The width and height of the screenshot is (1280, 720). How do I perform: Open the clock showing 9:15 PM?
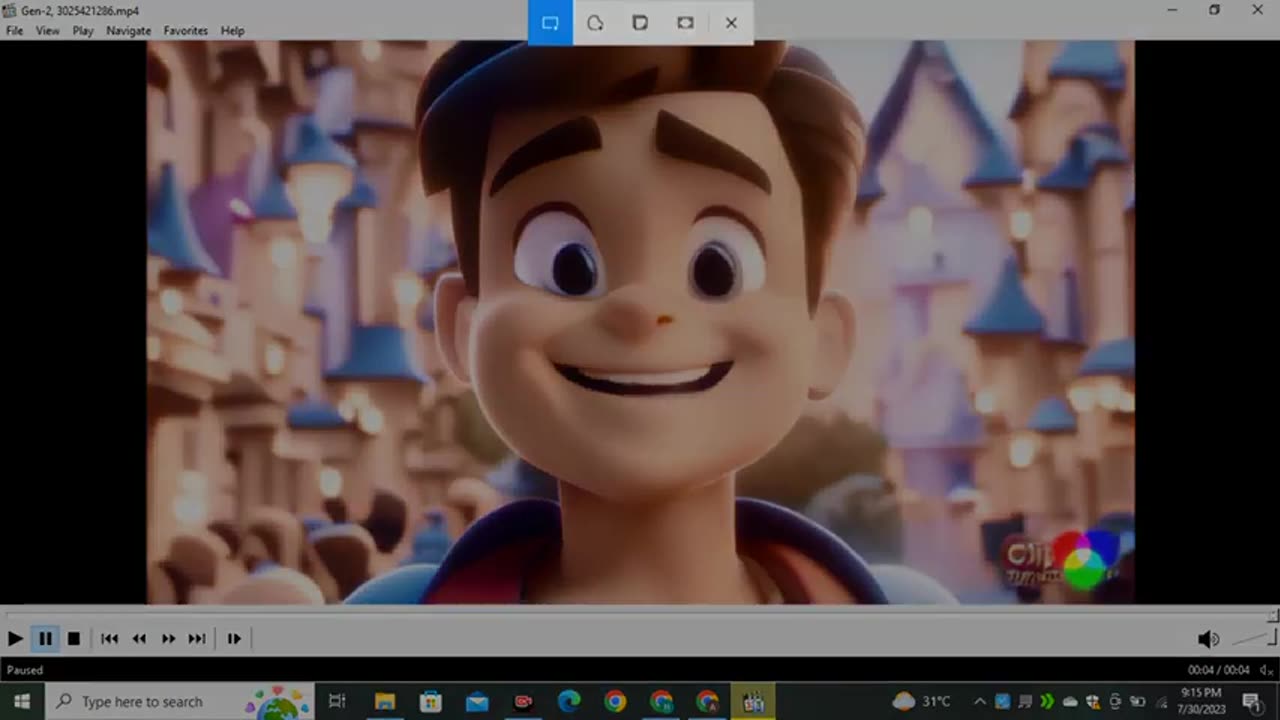pyautogui.click(x=1200, y=701)
